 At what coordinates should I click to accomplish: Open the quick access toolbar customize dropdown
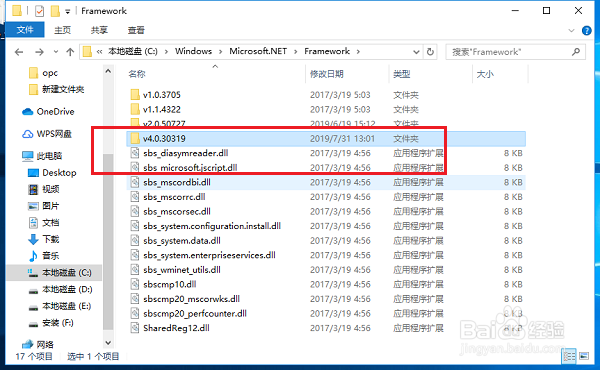(67, 12)
